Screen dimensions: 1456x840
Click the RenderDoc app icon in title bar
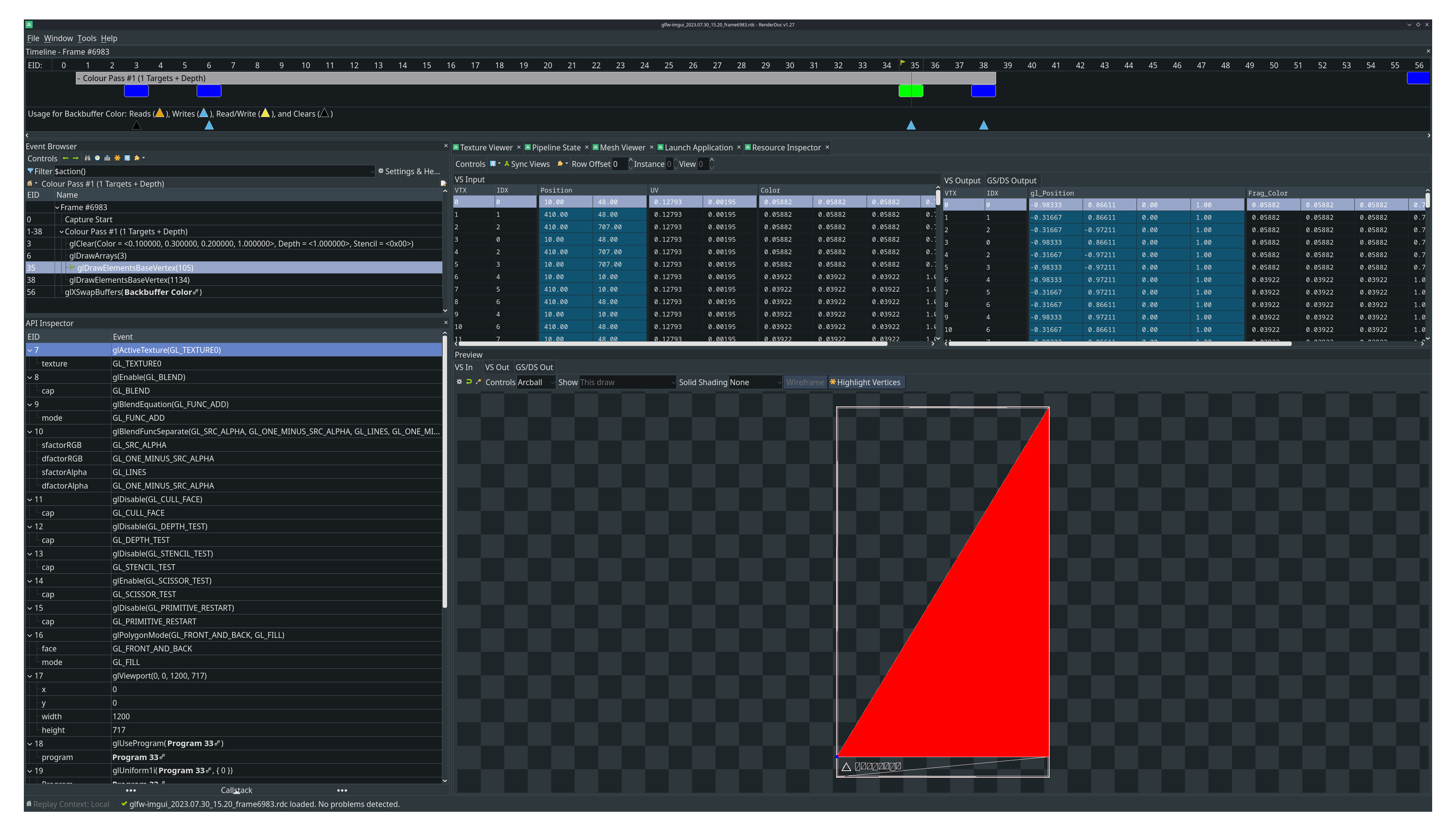29,25
